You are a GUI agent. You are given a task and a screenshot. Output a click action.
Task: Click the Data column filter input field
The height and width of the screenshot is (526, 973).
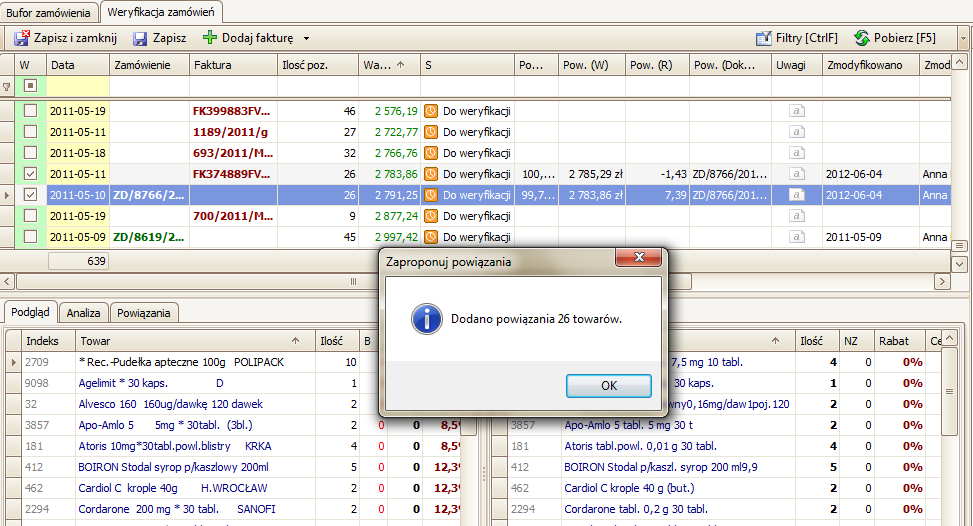78,87
